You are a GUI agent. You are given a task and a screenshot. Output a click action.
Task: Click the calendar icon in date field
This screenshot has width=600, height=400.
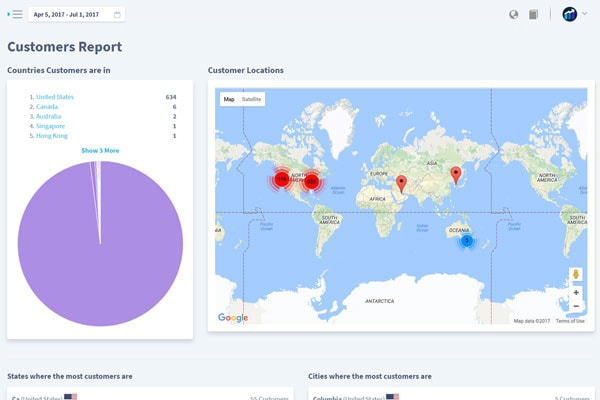pos(117,15)
